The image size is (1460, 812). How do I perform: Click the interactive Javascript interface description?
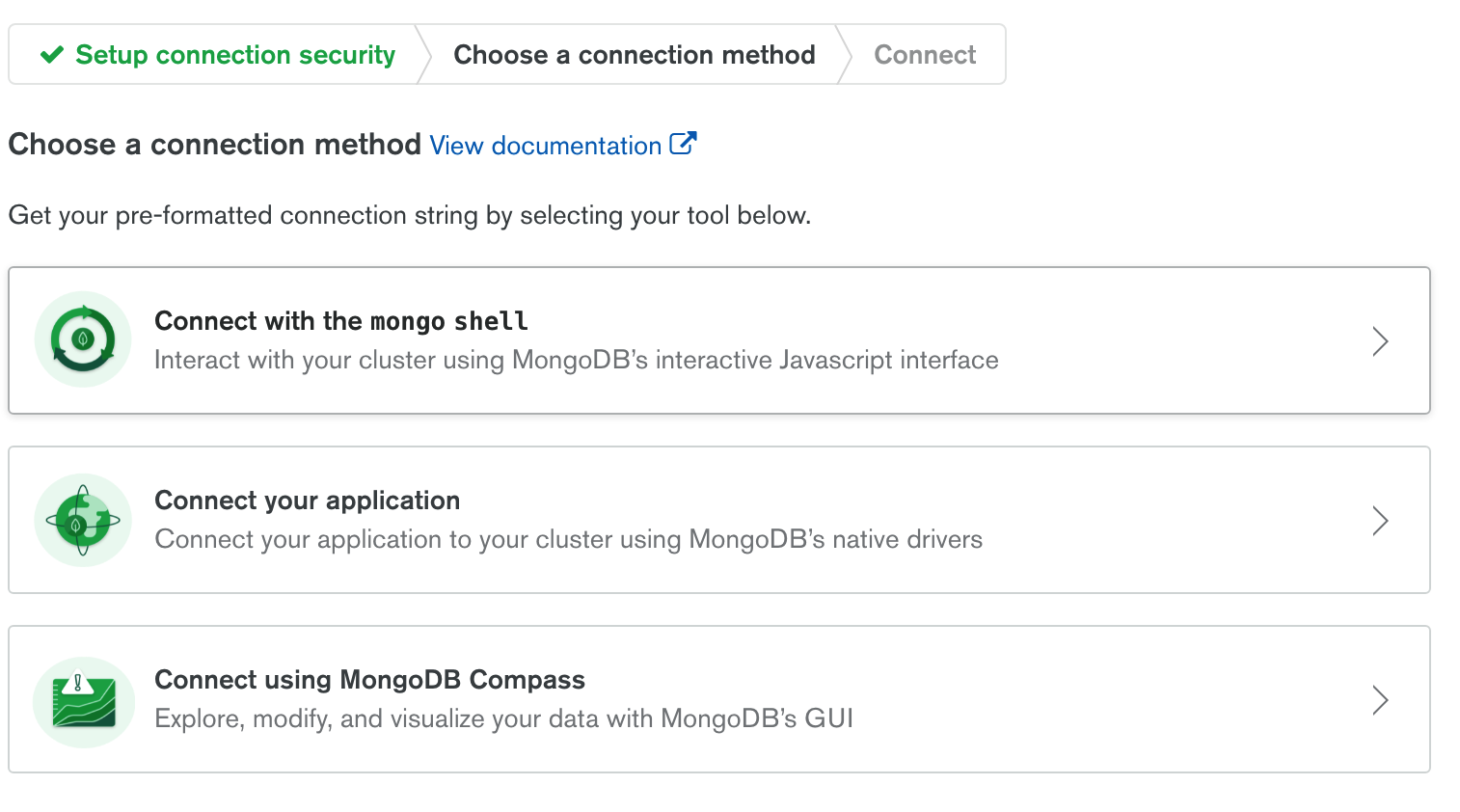click(x=577, y=361)
